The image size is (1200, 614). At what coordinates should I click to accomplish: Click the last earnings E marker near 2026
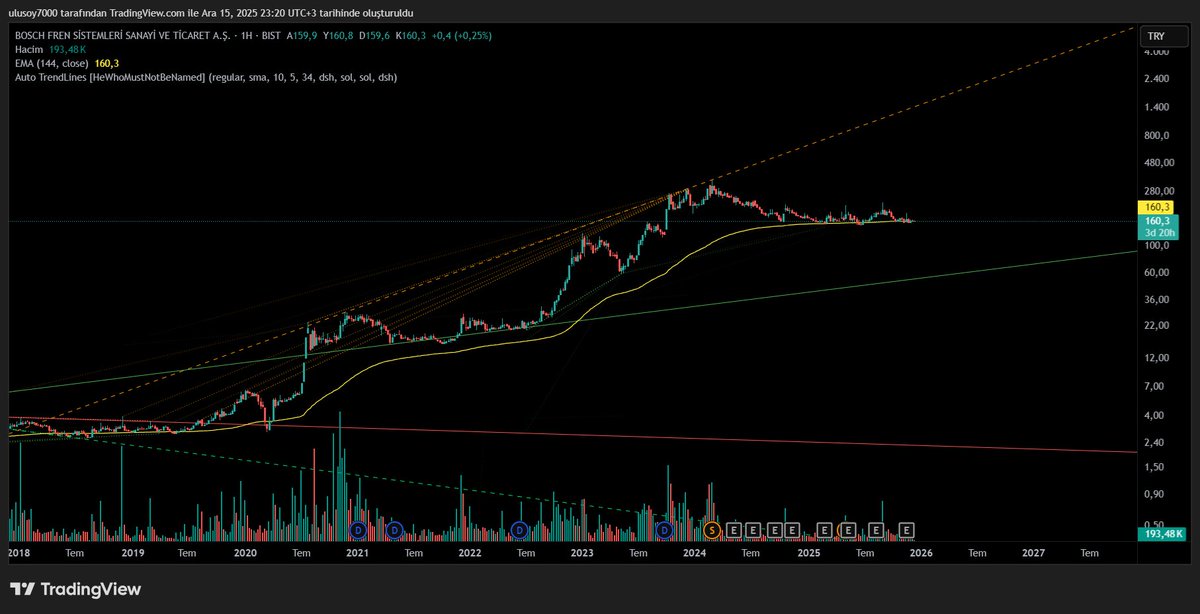point(907,529)
